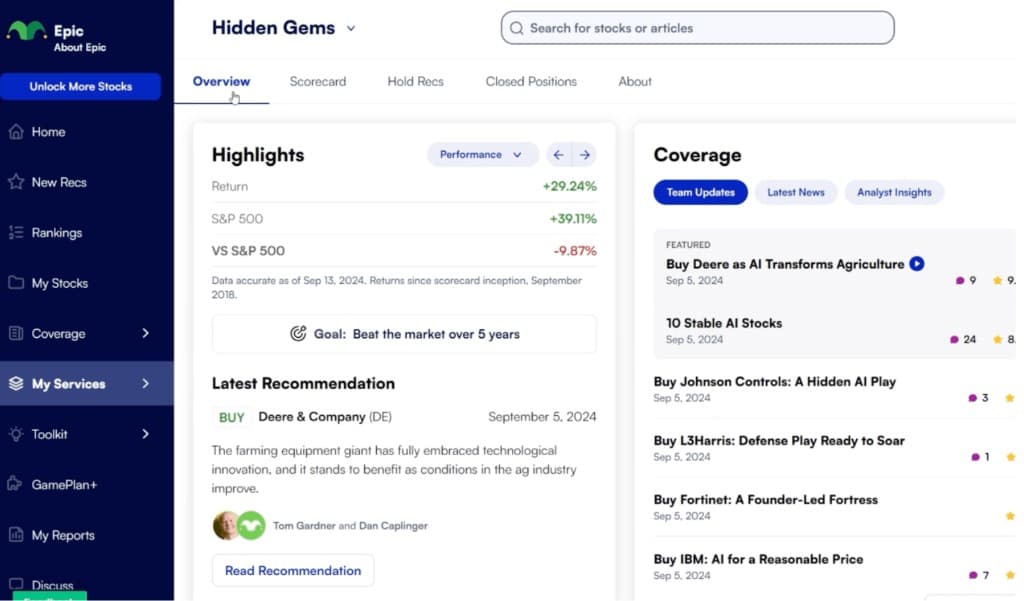Open the Performance dropdown in Highlights
The width and height of the screenshot is (1024, 601).
483,155
